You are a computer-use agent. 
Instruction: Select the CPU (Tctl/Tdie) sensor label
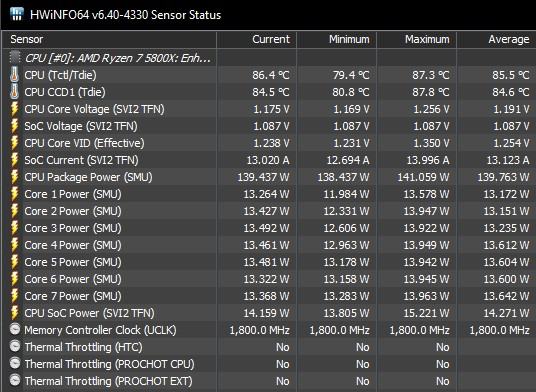[x=60, y=75]
